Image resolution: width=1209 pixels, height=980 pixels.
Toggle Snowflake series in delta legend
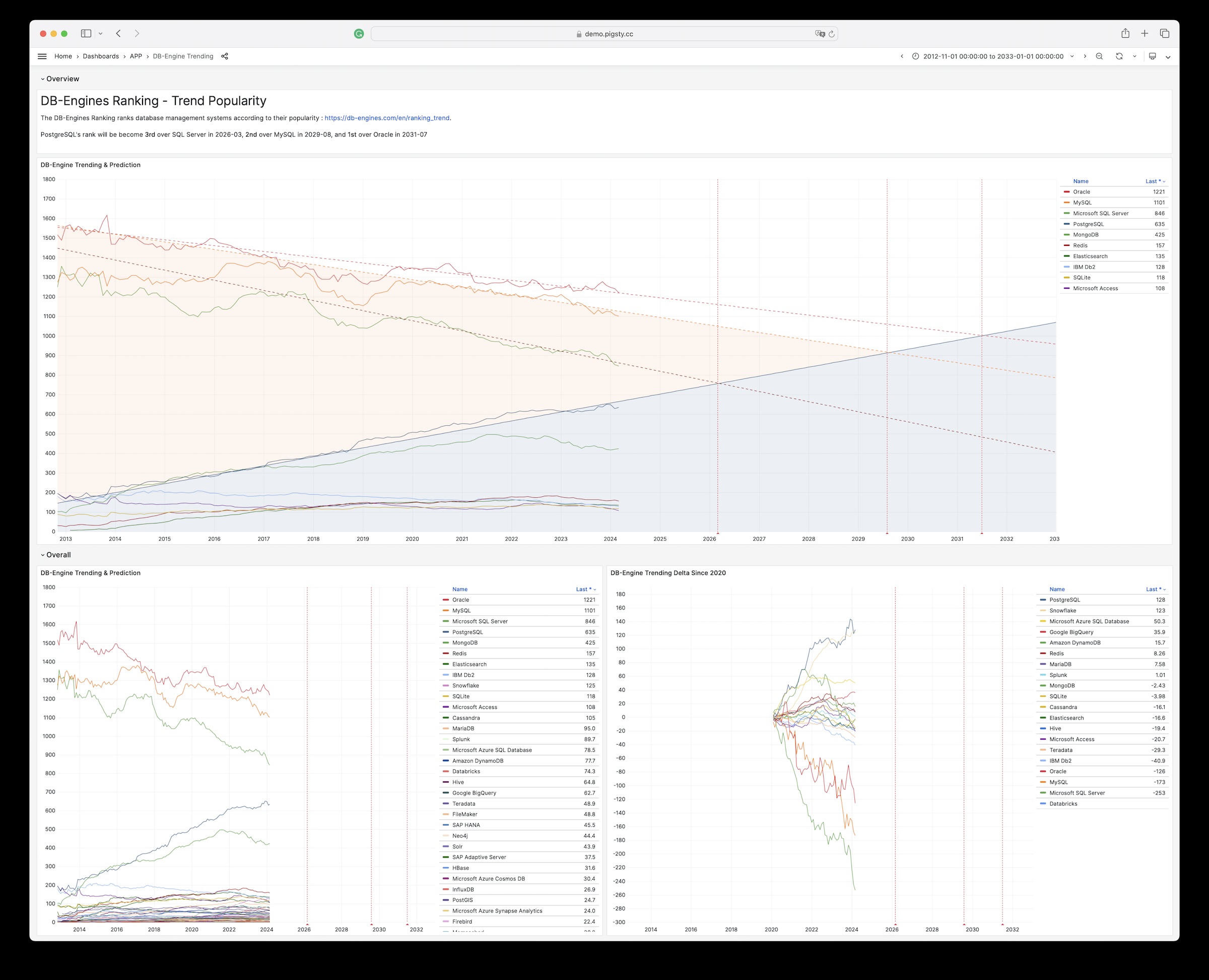1062,610
